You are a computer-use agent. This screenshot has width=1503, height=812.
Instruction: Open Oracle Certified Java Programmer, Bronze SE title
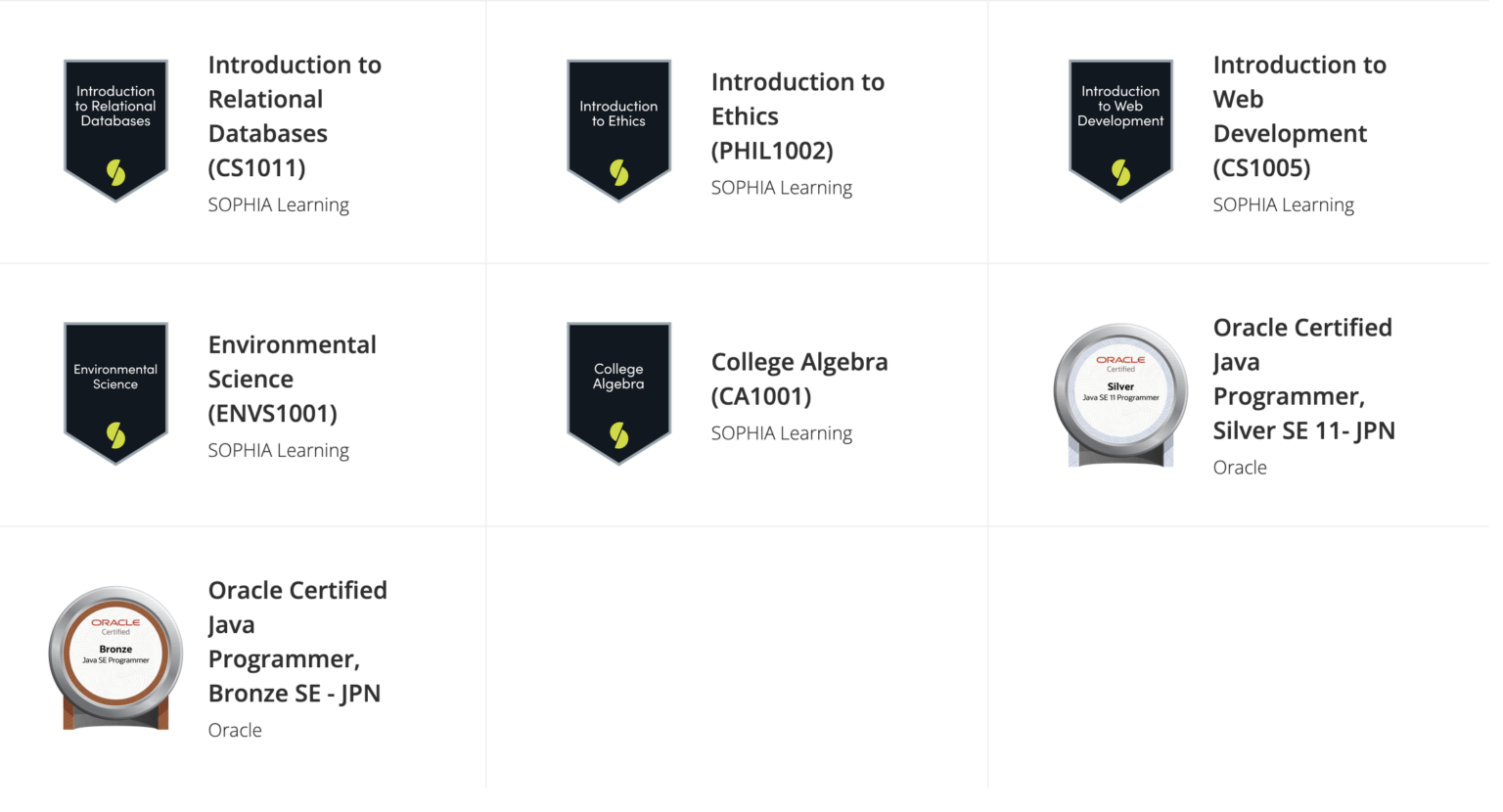pos(296,642)
